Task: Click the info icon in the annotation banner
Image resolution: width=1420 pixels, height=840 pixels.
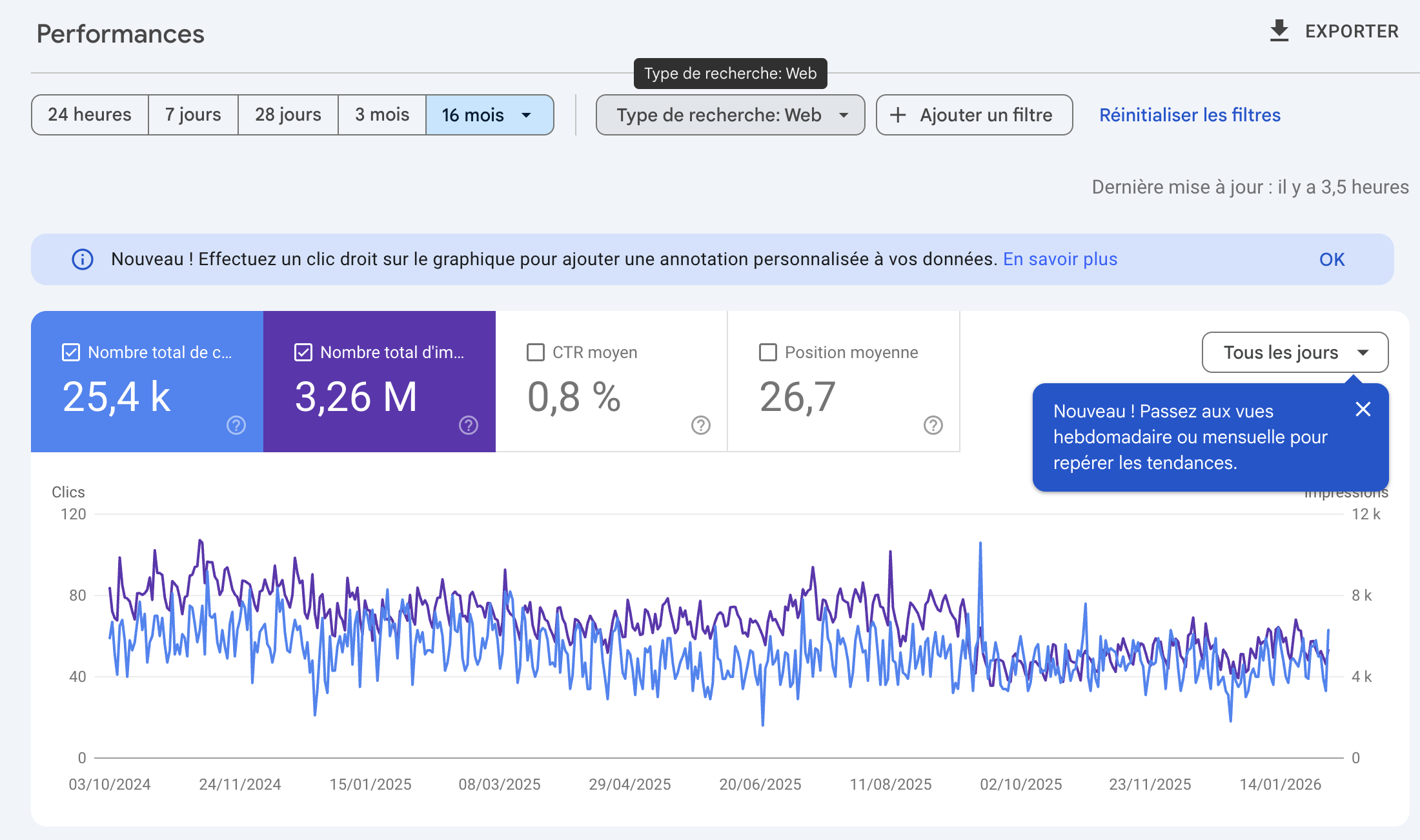Action: 83,259
